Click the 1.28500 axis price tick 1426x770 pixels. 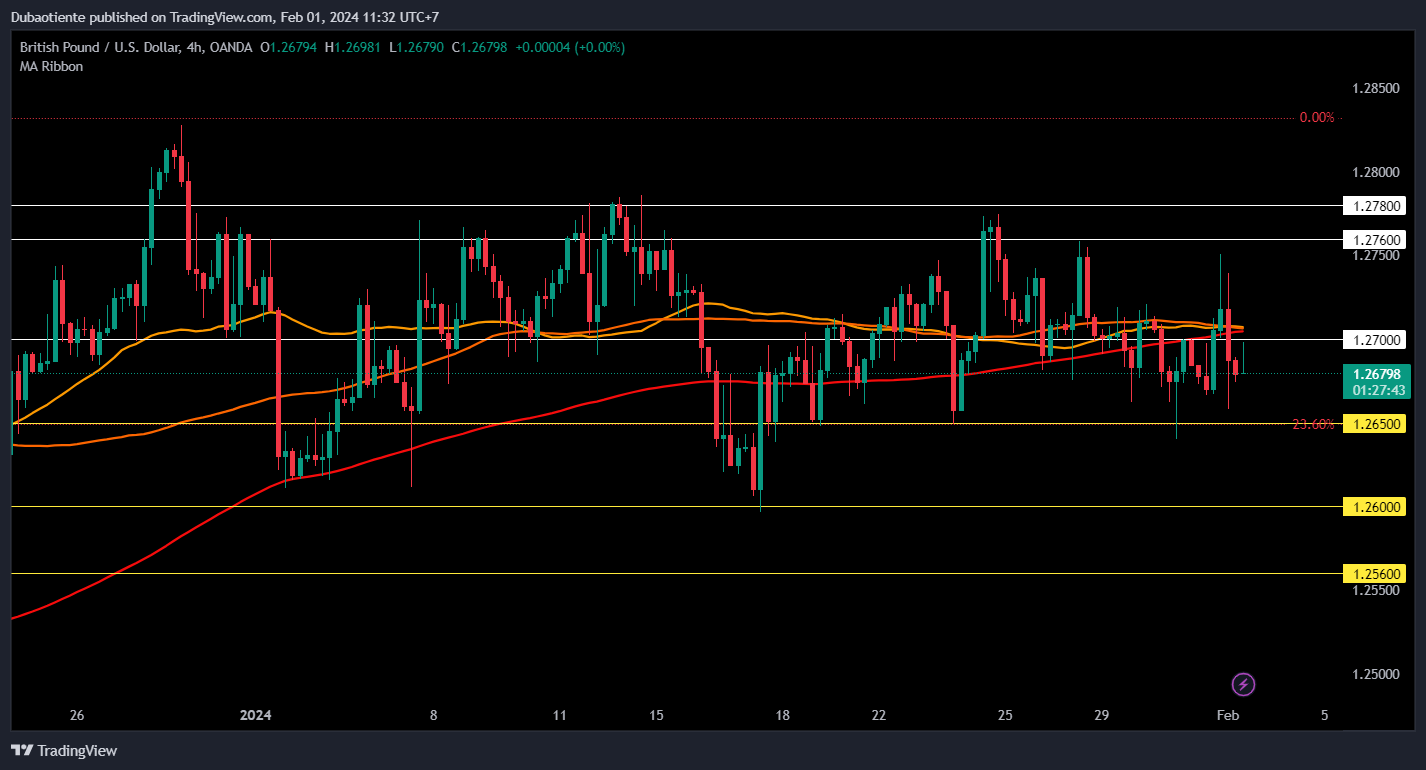point(1376,89)
